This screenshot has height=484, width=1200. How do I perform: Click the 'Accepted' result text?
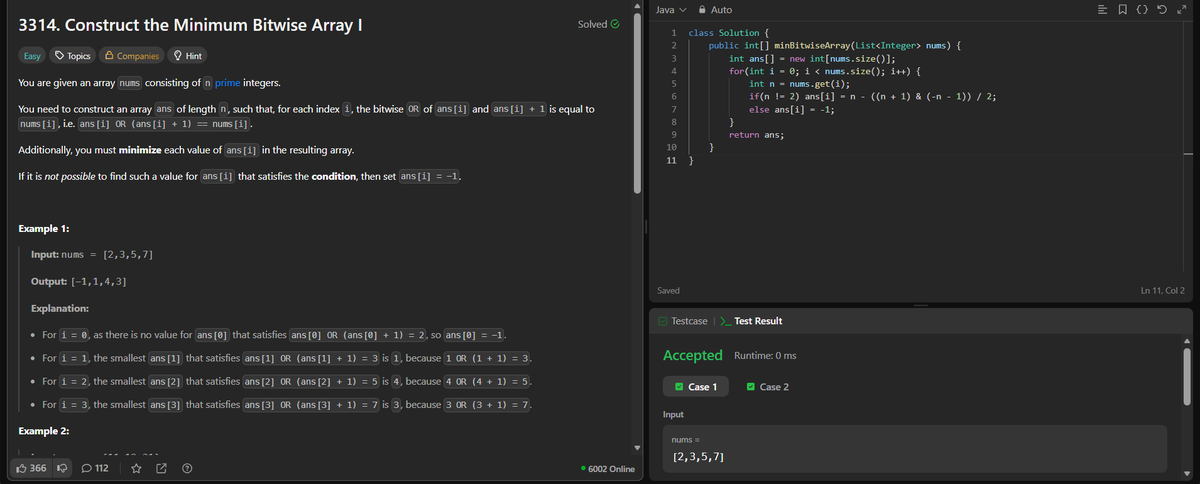point(693,355)
